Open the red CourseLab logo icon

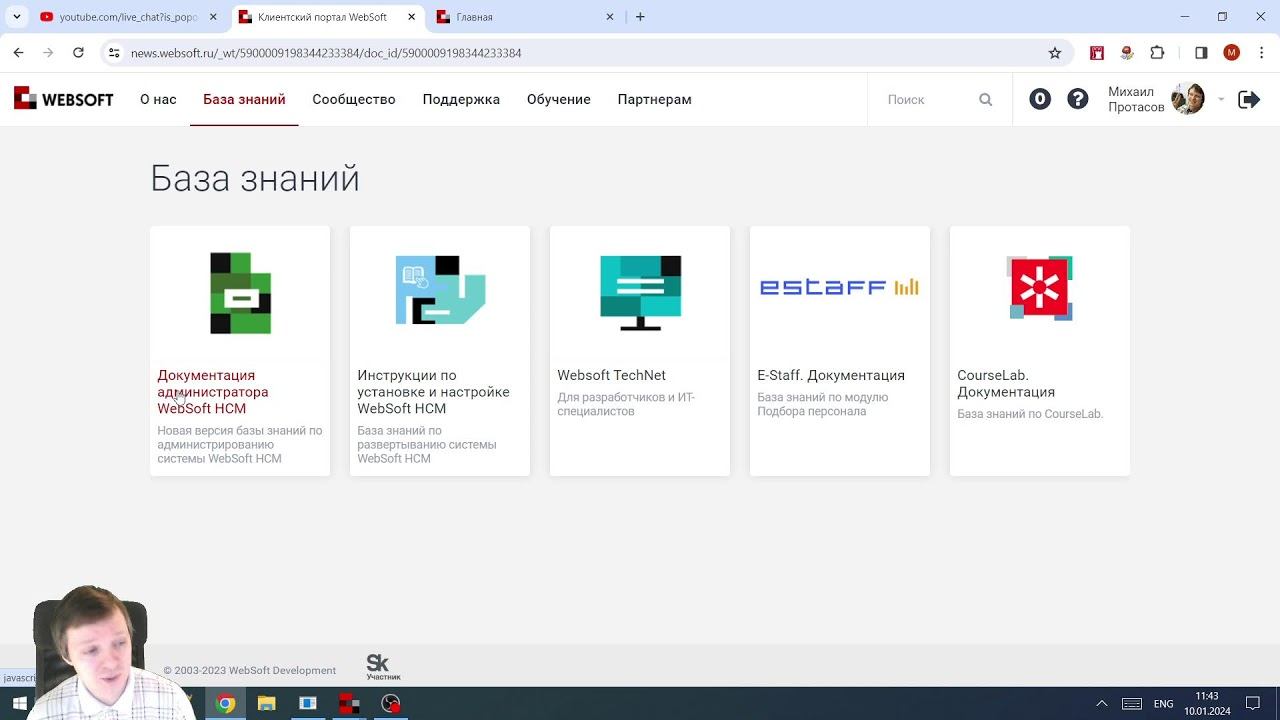pyautogui.click(x=1040, y=288)
